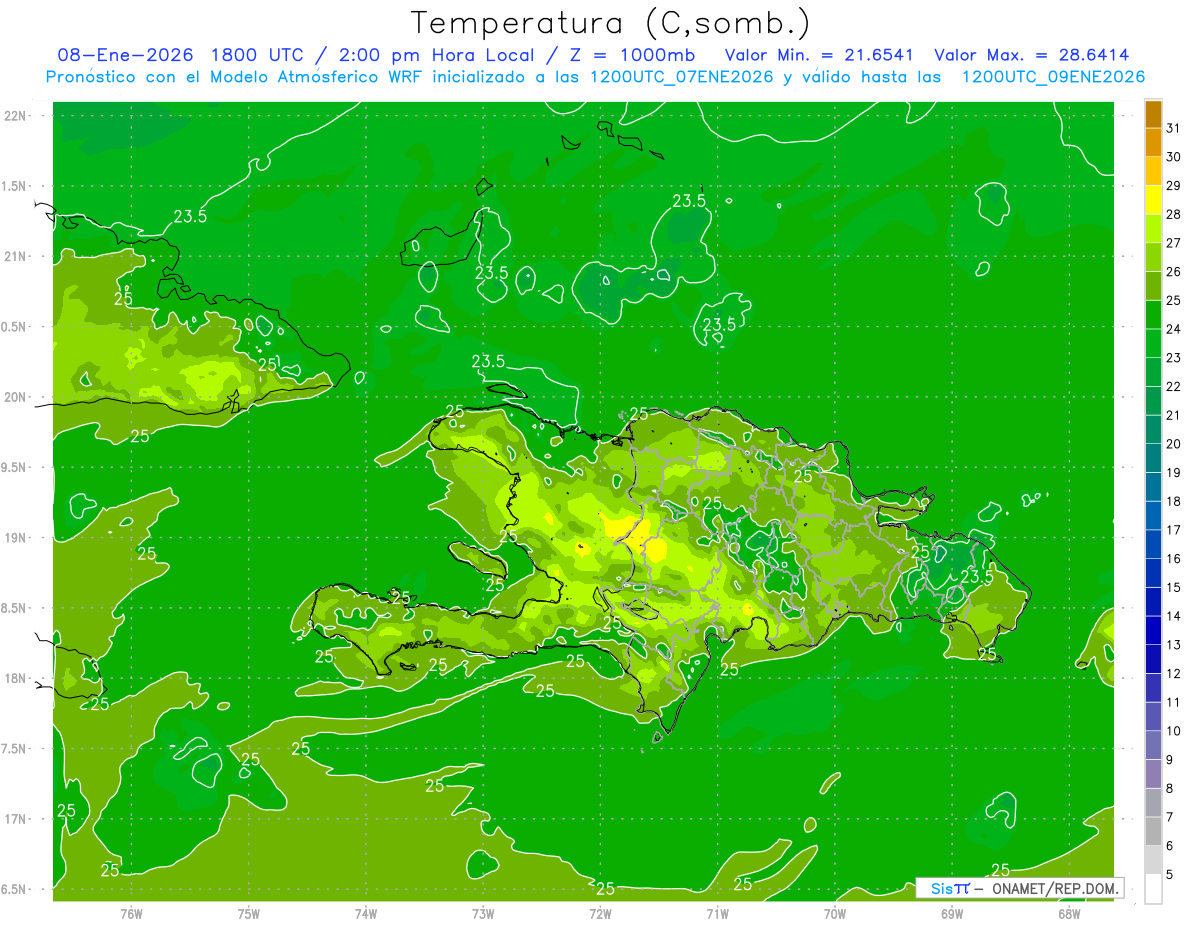The height and width of the screenshot is (927, 1200).
Task: Click the 19N latitude axis label
Action: 17,537
